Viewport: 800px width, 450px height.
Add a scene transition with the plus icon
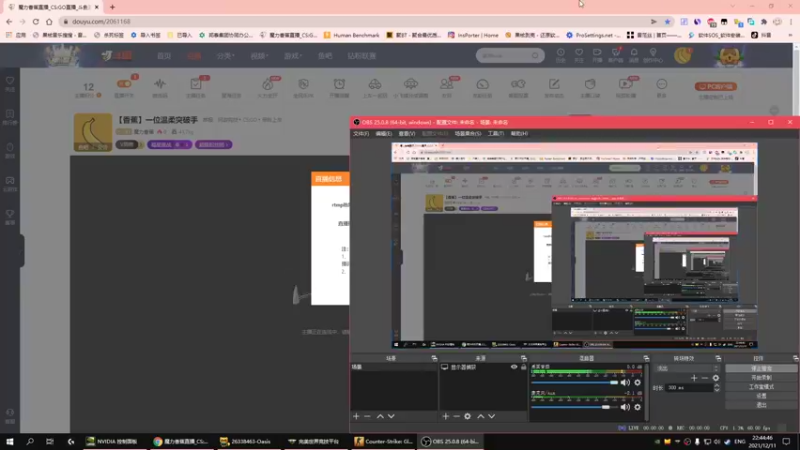pos(694,378)
